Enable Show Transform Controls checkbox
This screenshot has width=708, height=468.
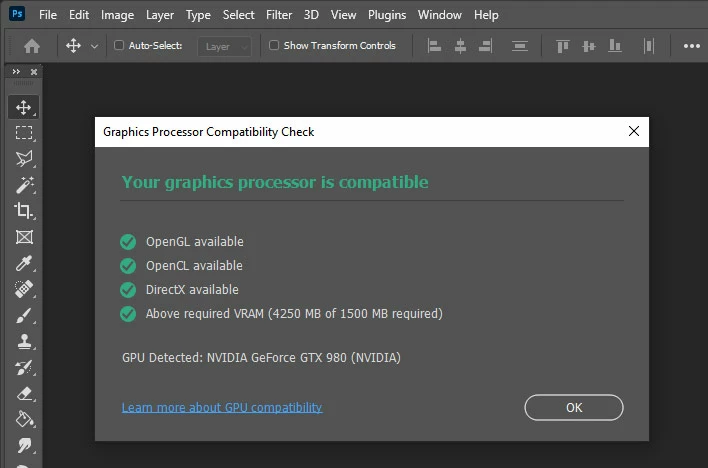point(274,45)
